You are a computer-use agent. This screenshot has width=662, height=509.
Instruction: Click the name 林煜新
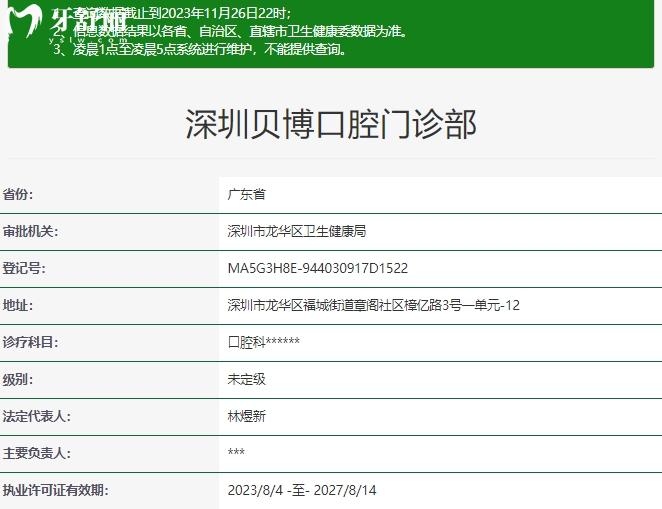(x=247, y=416)
